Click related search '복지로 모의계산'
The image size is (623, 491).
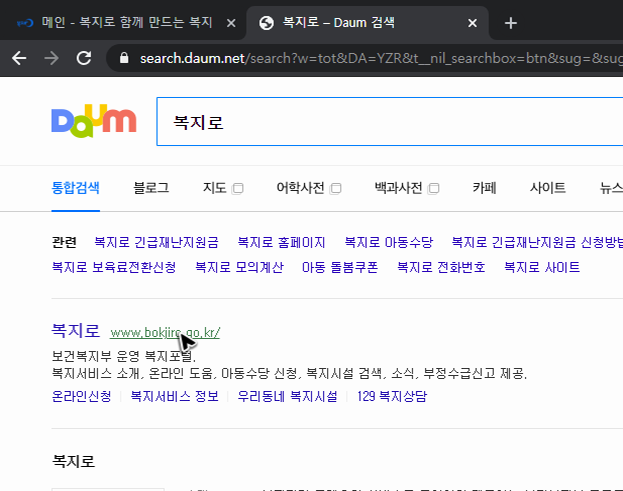[239, 267]
